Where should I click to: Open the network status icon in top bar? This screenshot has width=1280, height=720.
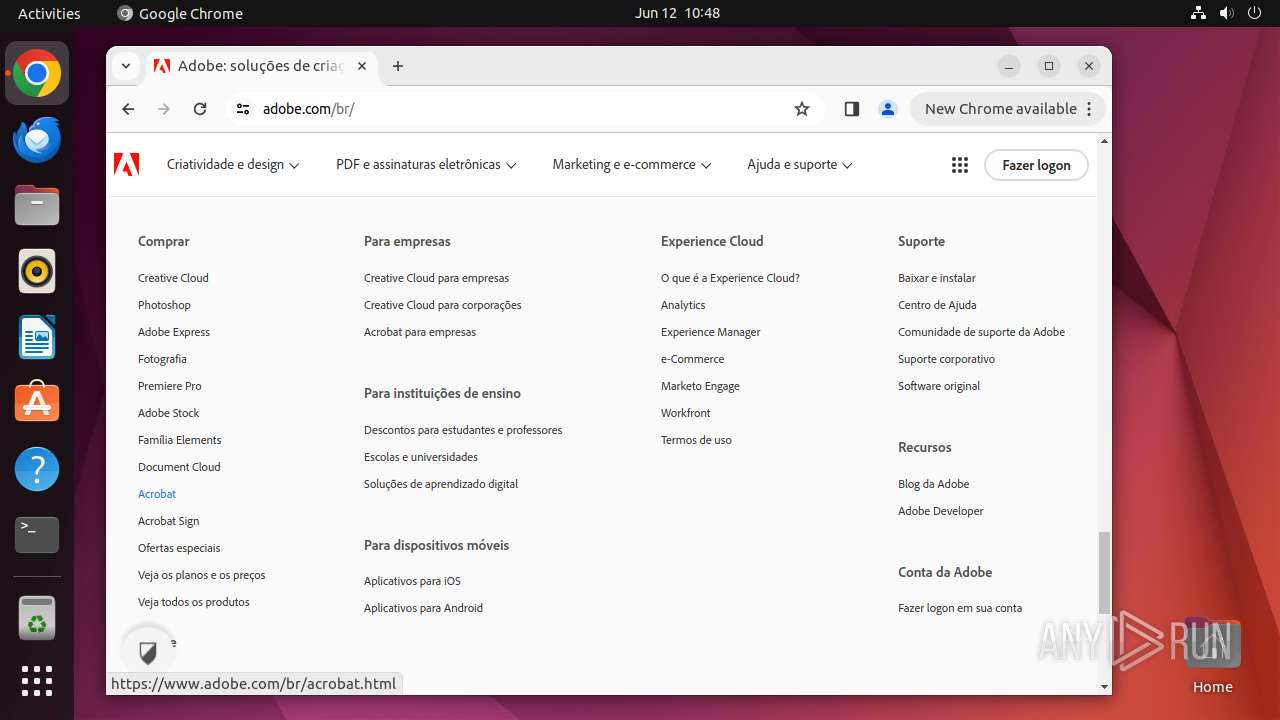click(x=1198, y=13)
